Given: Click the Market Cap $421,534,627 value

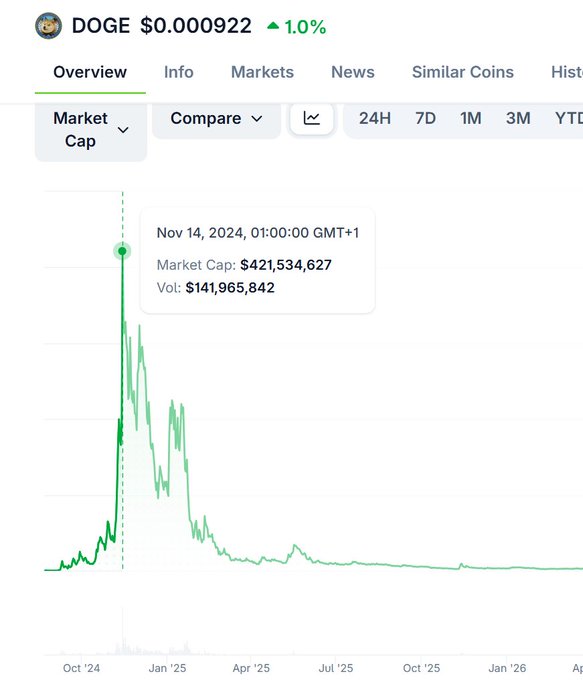Looking at the screenshot, I should [286, 265].
